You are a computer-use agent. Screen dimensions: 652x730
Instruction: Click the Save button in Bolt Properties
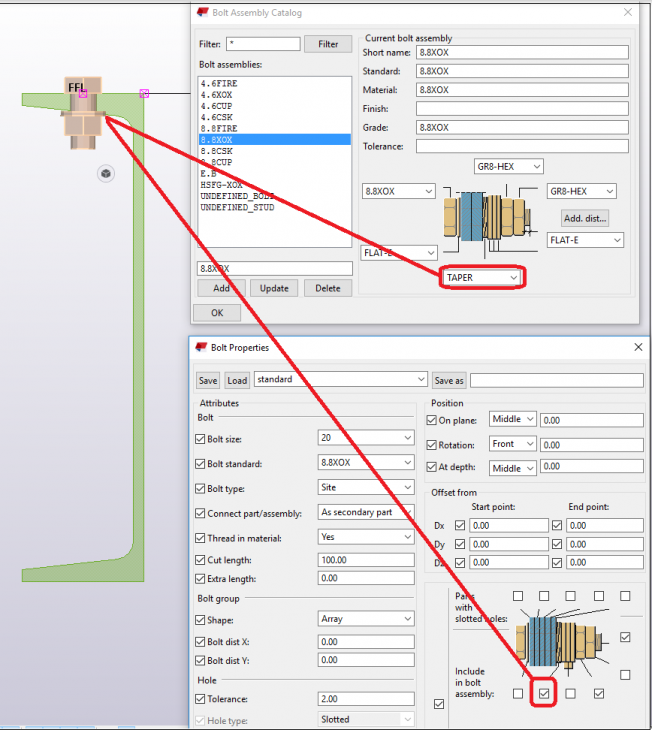(x=208, y=380)
